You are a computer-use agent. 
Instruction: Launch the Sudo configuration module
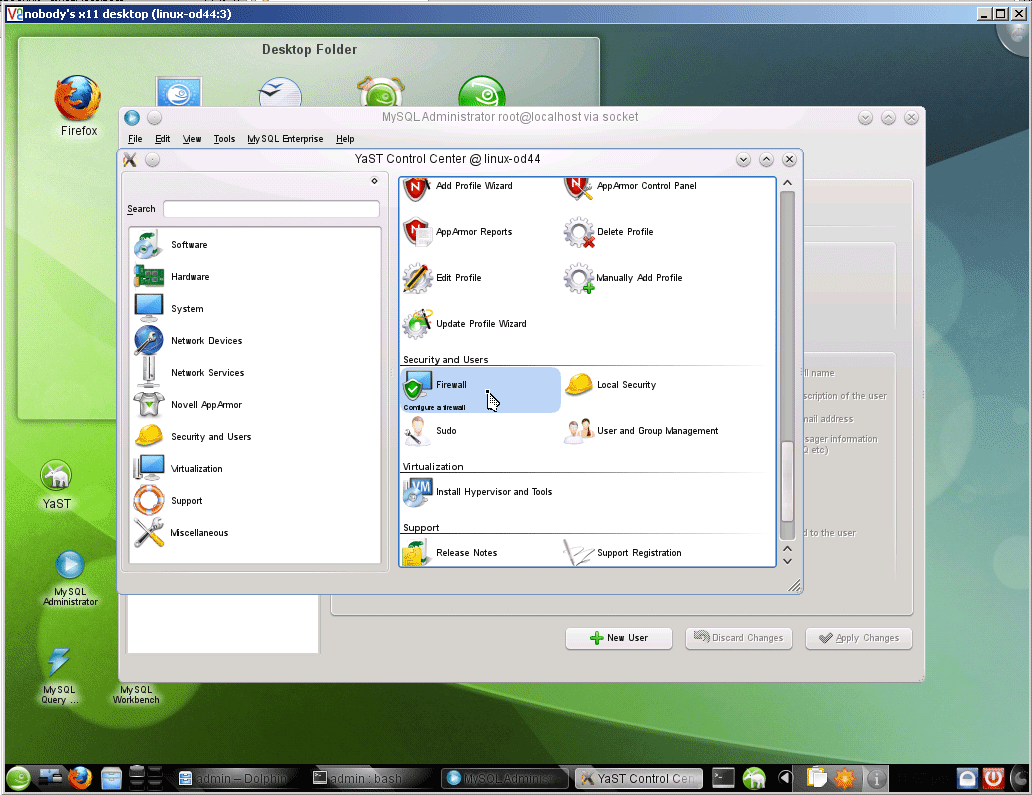(x=430, y=431)
